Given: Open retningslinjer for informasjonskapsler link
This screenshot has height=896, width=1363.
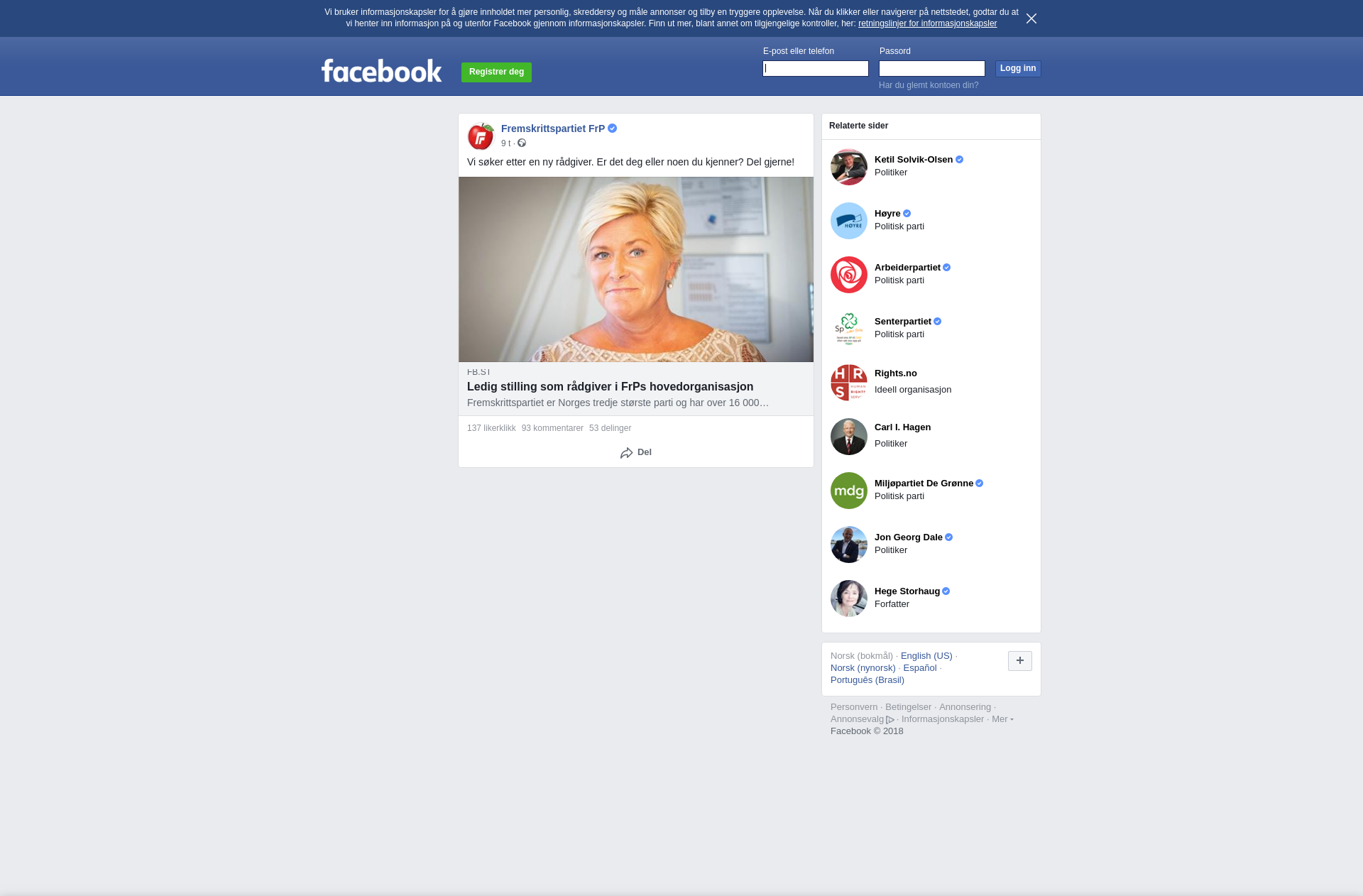Looking at the screenshot, I should pyautogui.click(x=927, y=23).
